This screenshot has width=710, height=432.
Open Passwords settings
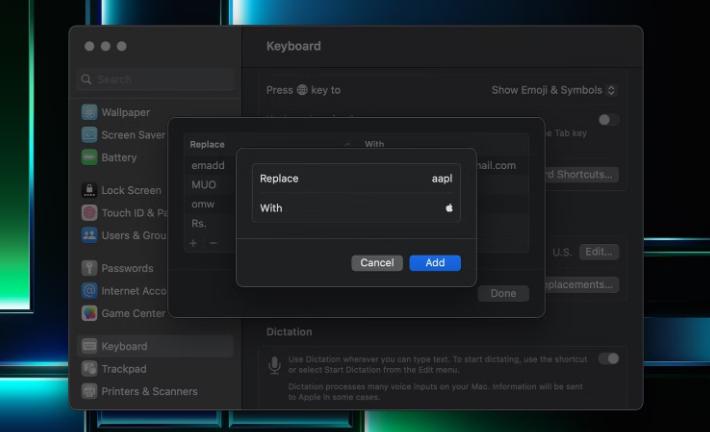[x=118, y=268]
